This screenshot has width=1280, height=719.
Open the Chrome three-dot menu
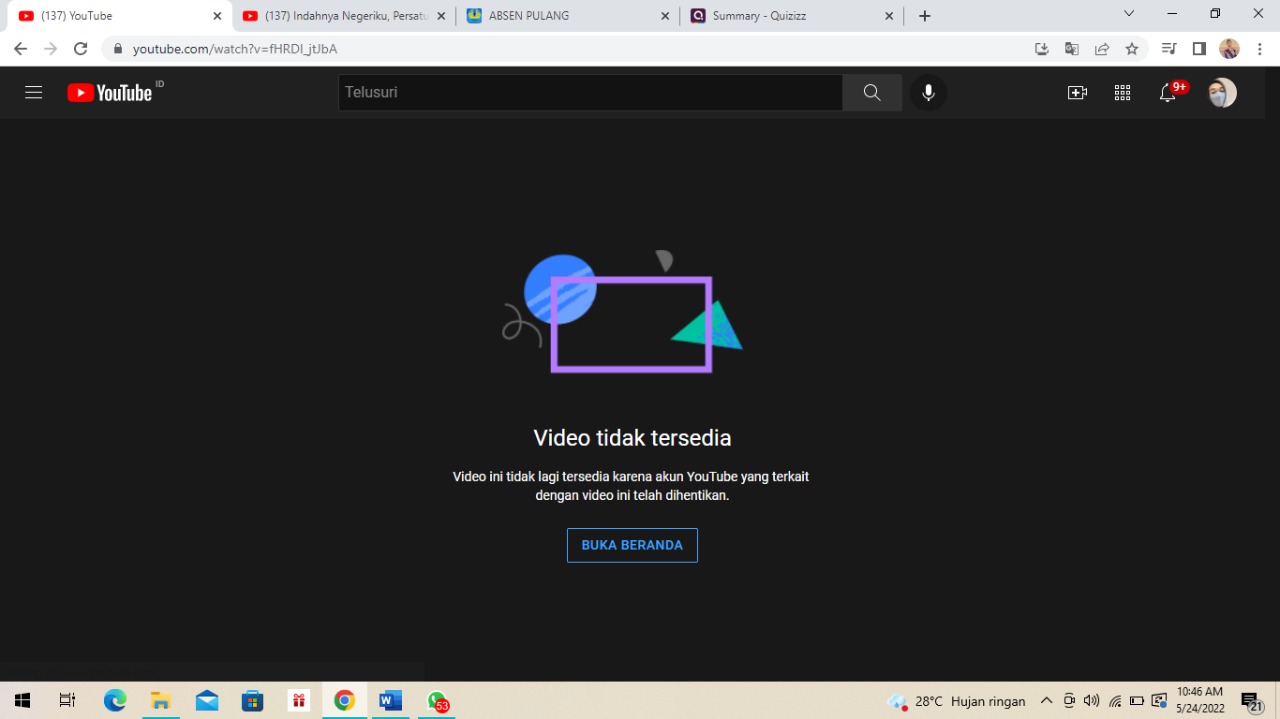tap(1259, 48)
